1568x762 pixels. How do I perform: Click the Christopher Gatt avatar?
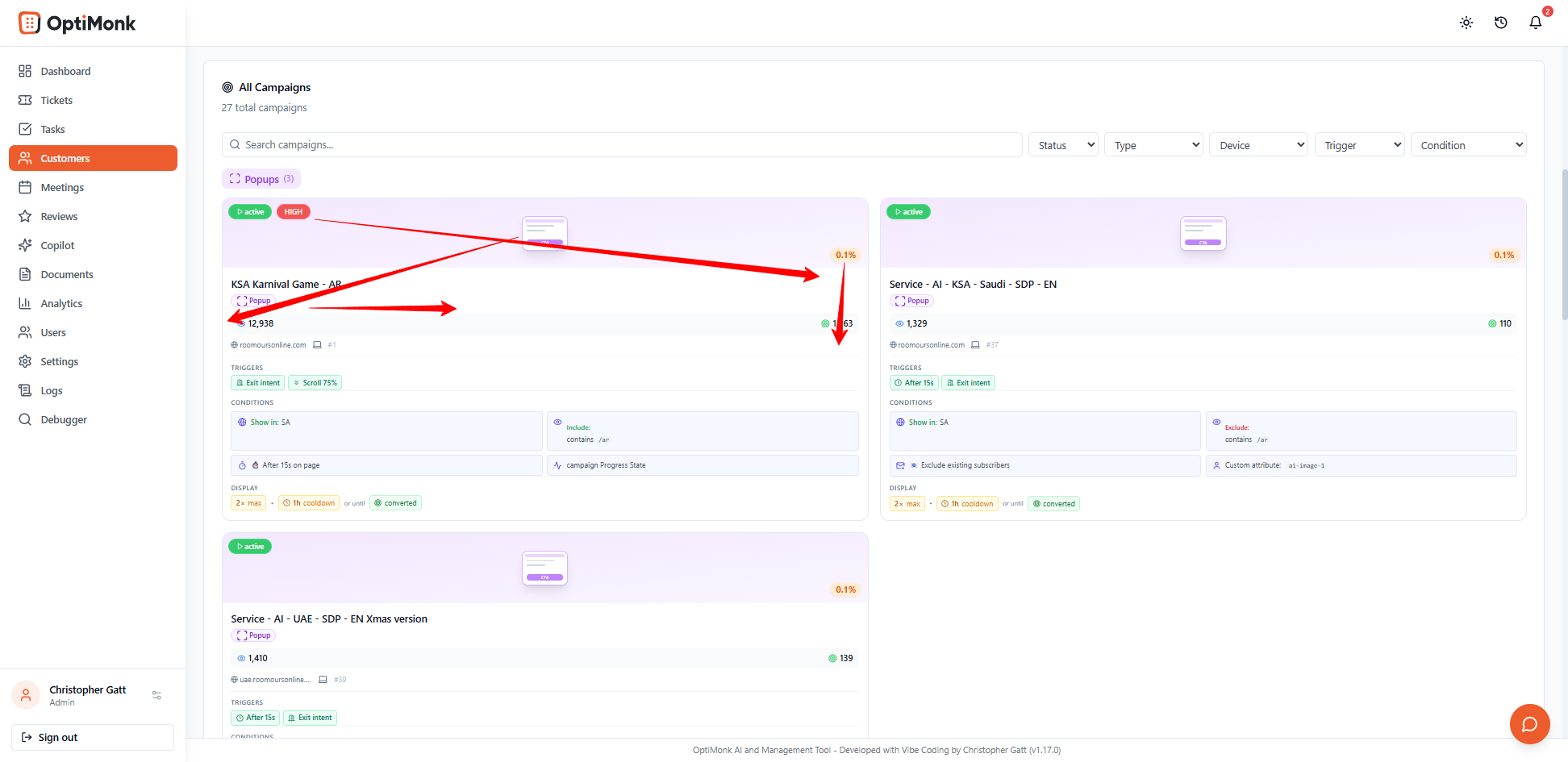point(26,695)
